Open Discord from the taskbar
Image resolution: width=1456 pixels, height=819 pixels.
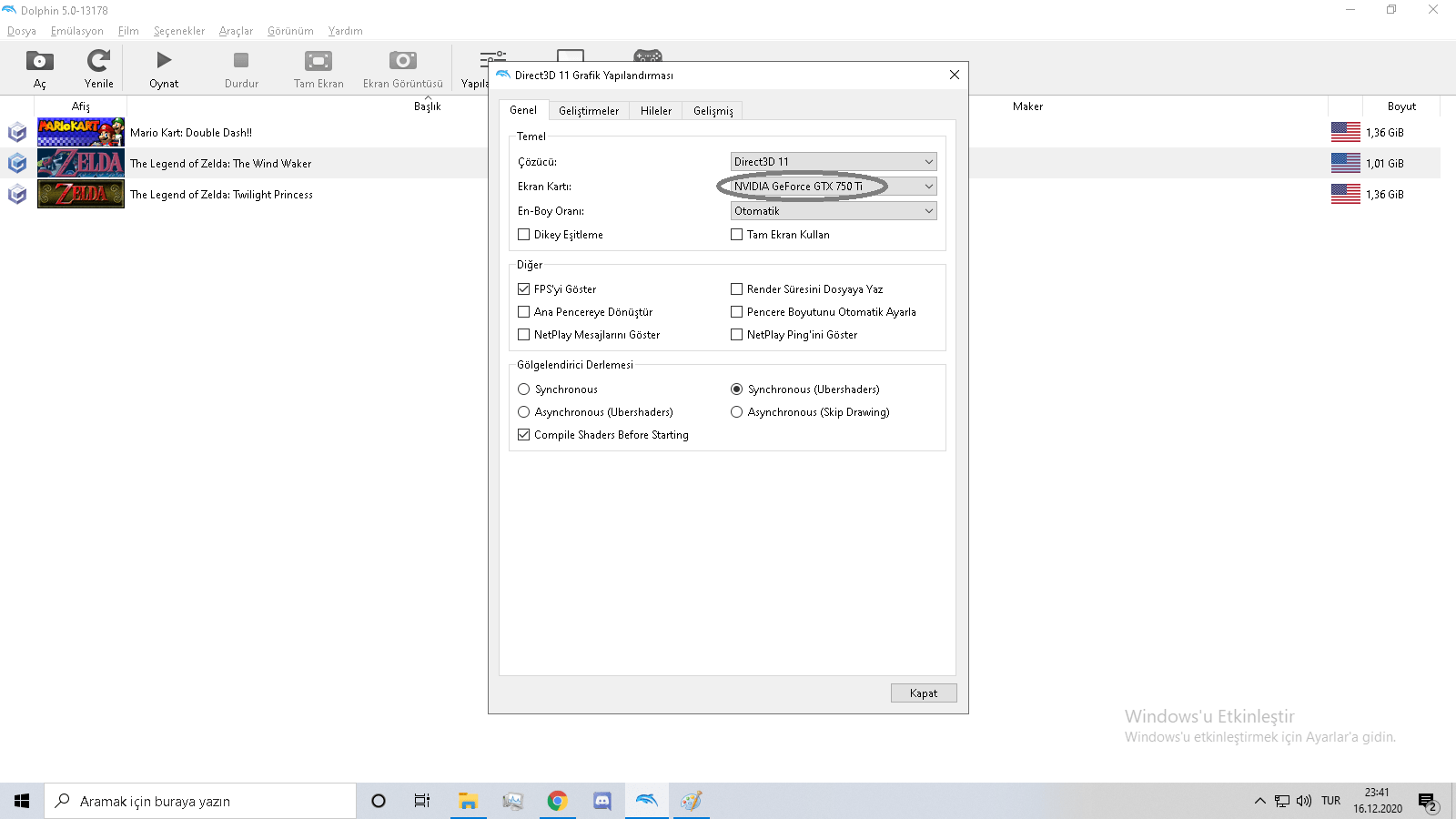tap(602, 801)
